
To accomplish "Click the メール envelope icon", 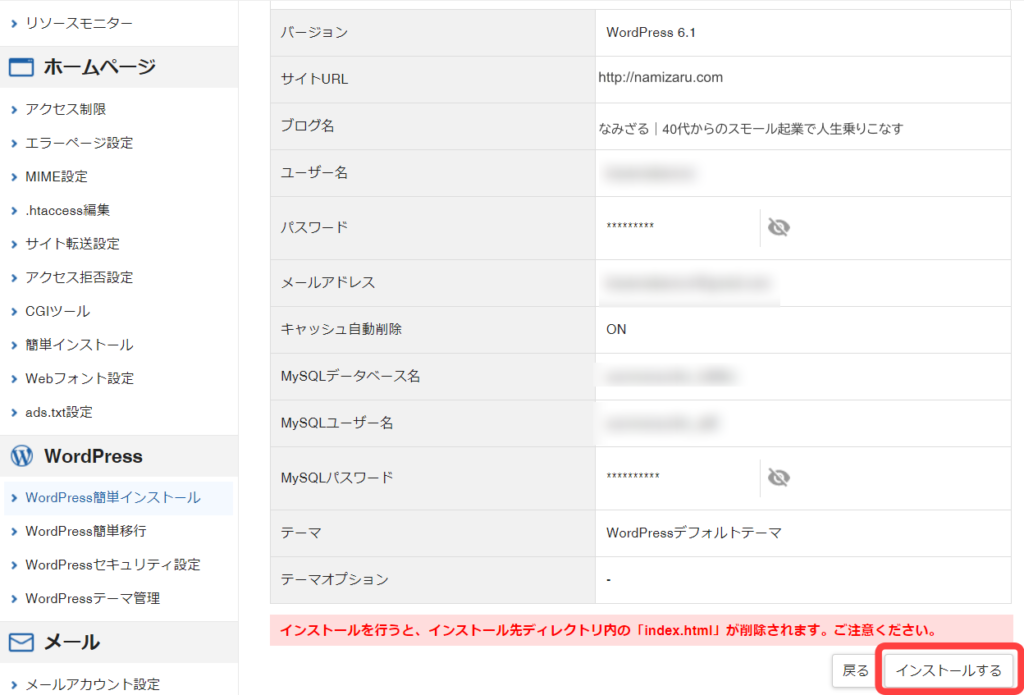I will click(x=22, y=643).
